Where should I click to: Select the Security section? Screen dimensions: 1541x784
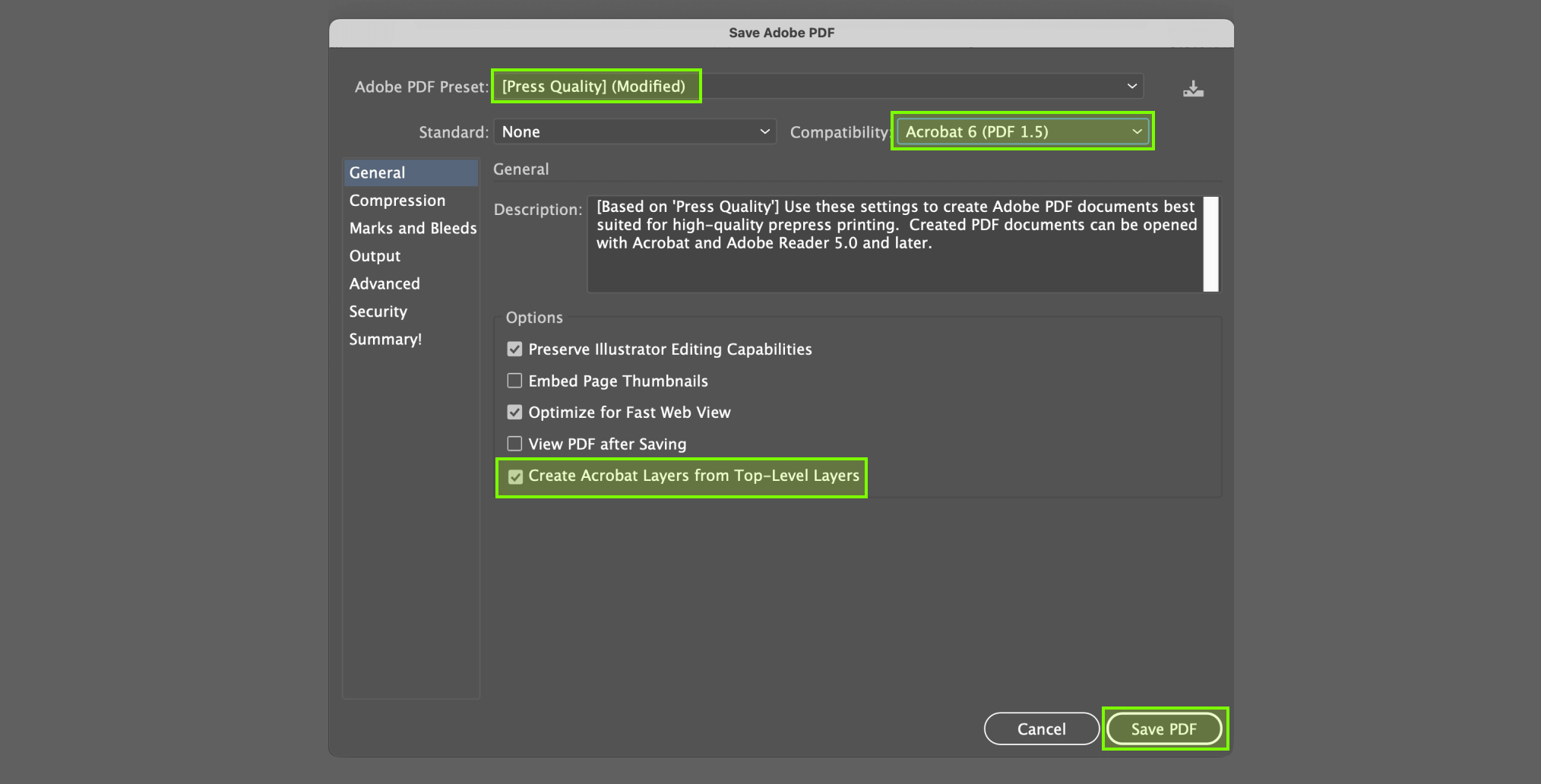[x=410, y=311]
